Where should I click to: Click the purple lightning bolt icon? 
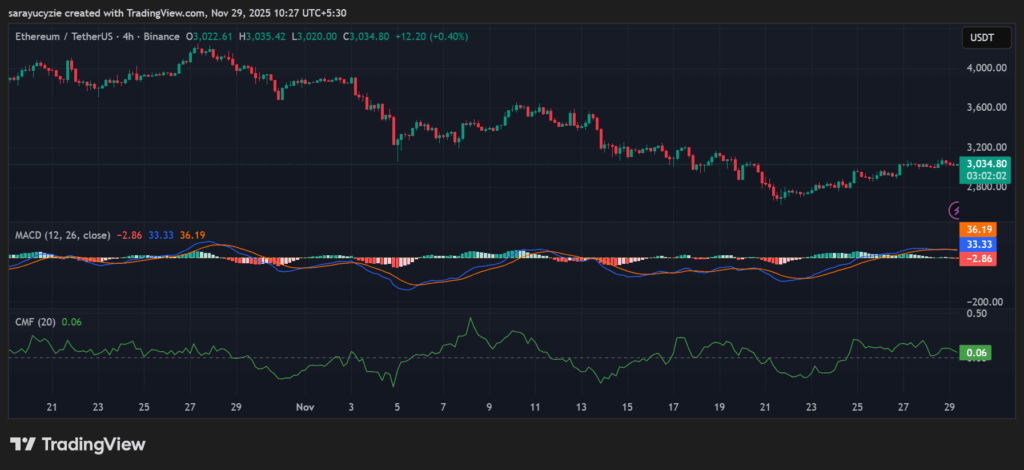tap(955, 210)
